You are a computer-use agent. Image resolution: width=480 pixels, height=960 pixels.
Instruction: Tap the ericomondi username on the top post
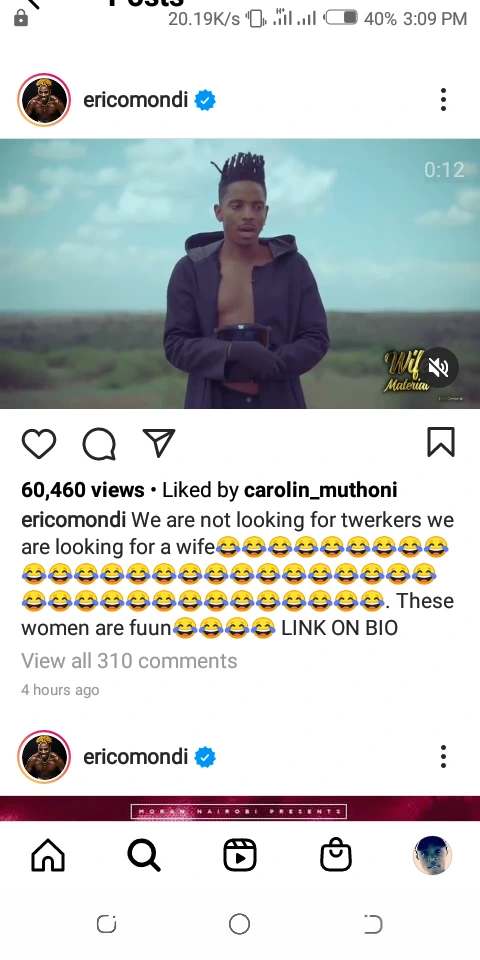(135, 100)
